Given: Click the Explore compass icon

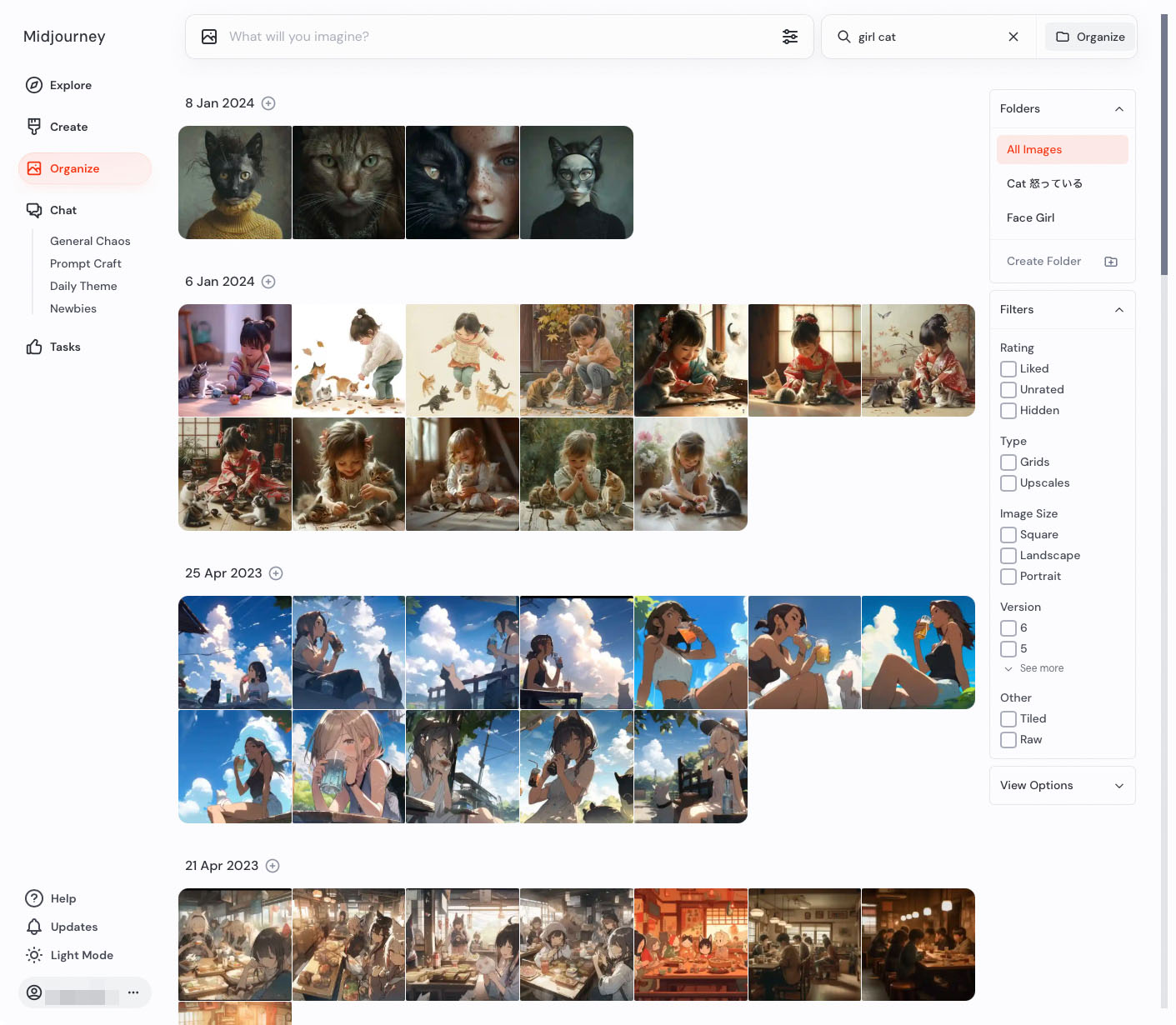Looking at the screenshot, I should coord(34,85).
